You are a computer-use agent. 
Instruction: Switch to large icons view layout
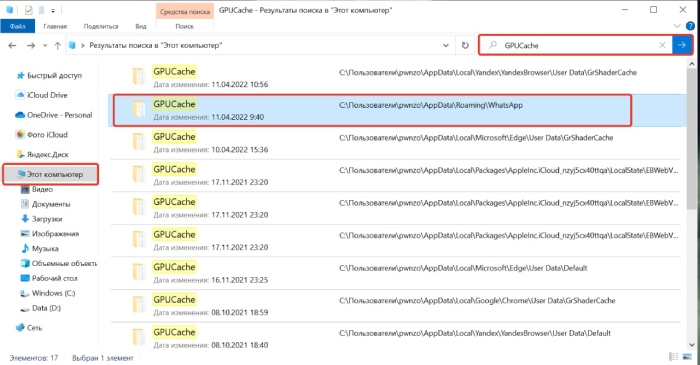[x=687, y=357]
